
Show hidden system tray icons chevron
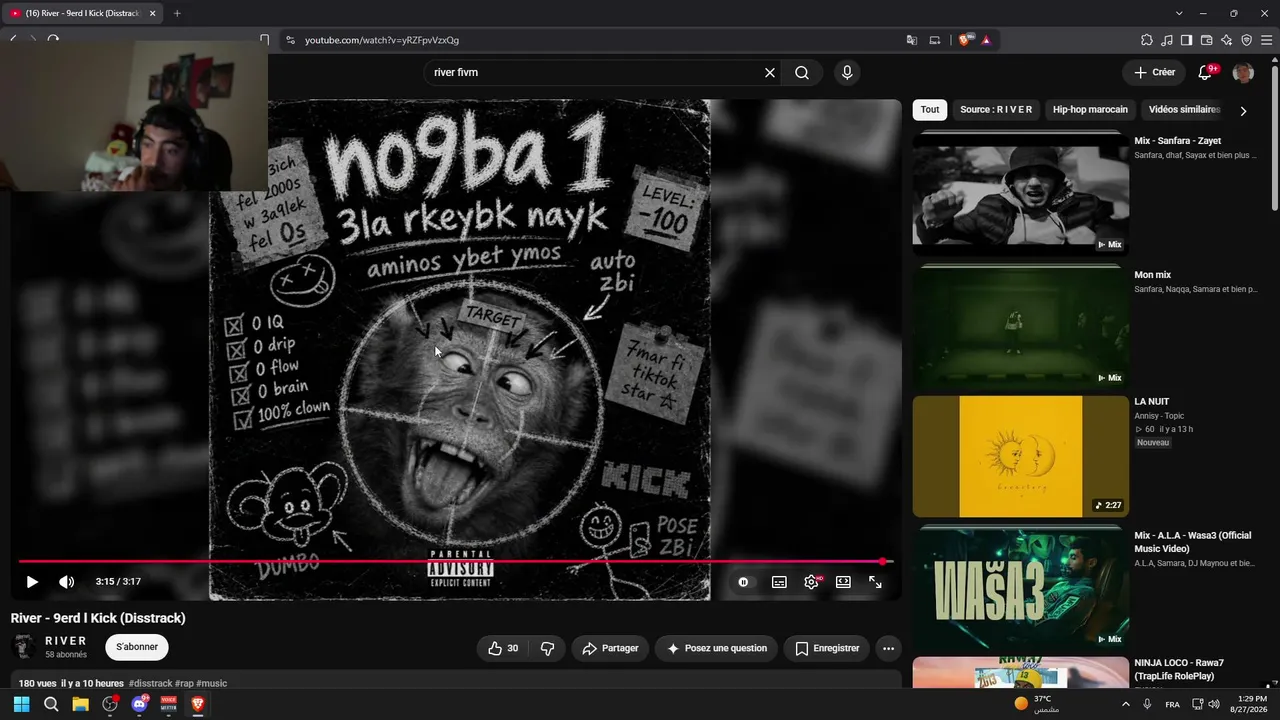click(1126, 704)
